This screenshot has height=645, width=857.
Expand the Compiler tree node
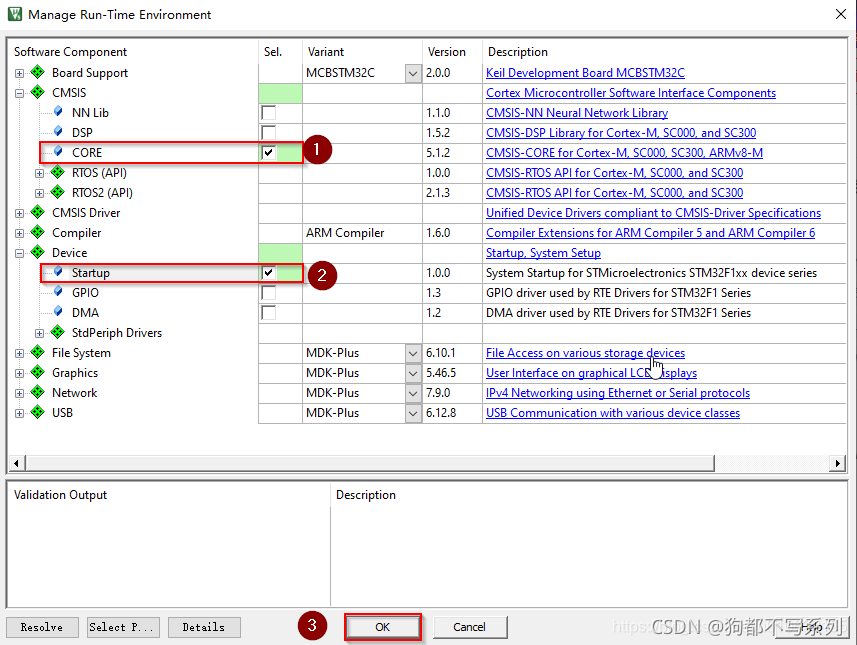(x=20, y=233)
